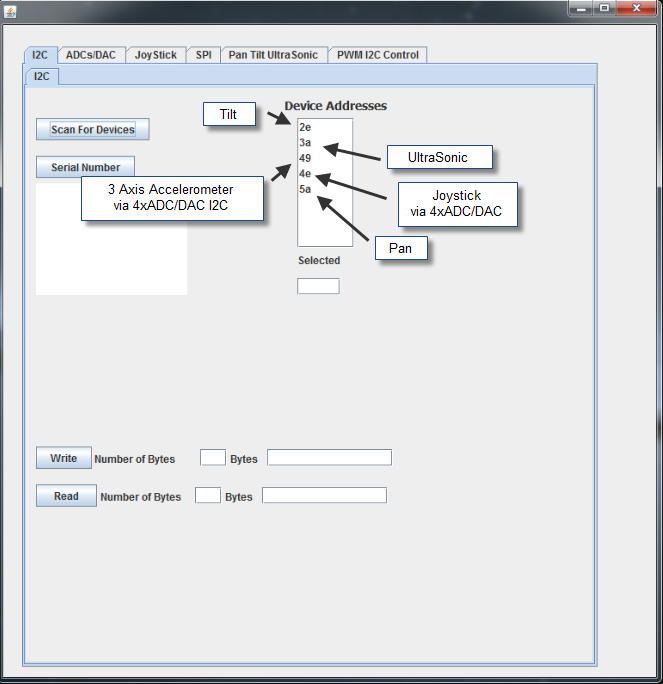Open the JoyStick tab
This screenshot has height=684, width=663.
click(x=156, y=55)
